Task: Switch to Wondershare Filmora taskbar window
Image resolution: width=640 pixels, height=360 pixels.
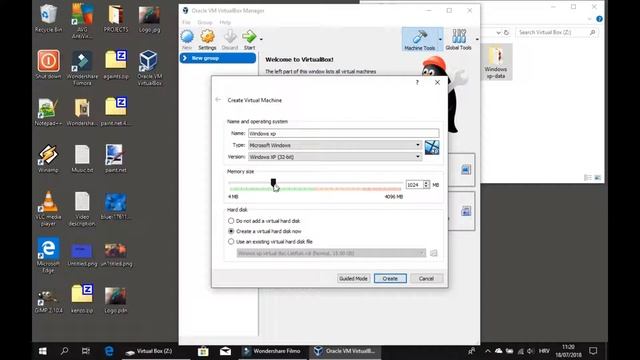Action: (272, 351)
